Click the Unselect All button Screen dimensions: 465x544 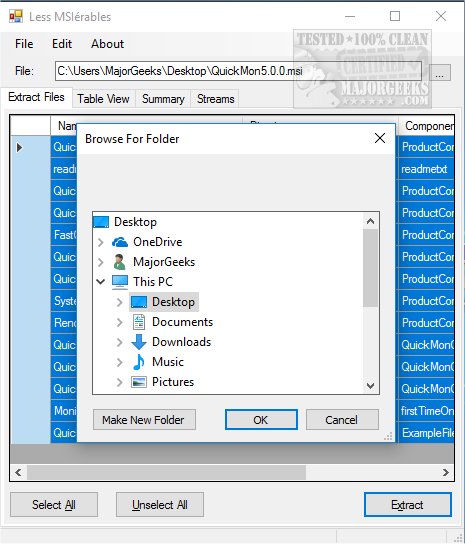pyautogui.click(x=160, y=504)
